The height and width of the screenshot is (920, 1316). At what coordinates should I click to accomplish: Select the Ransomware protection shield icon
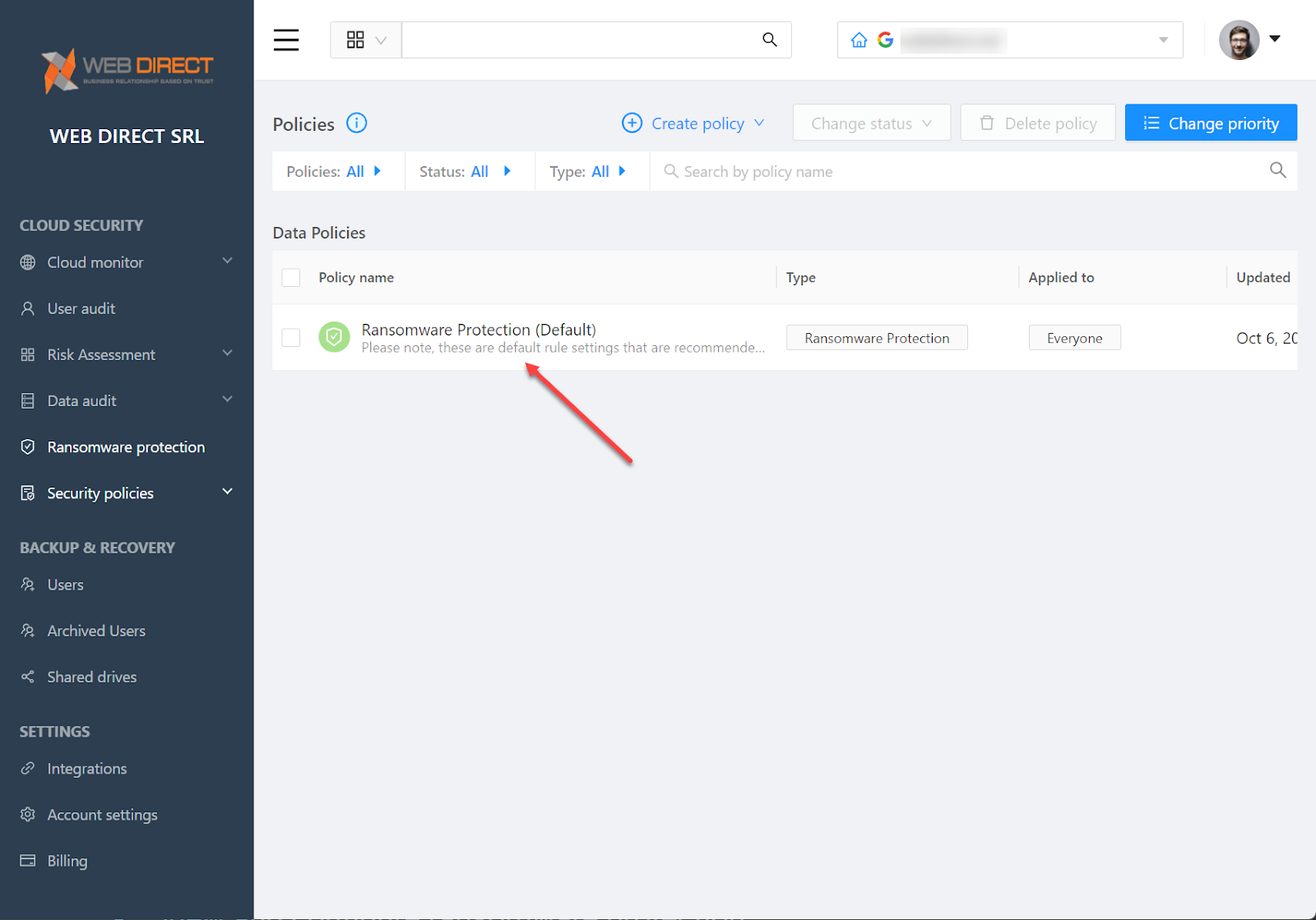[x=27, y=446]
